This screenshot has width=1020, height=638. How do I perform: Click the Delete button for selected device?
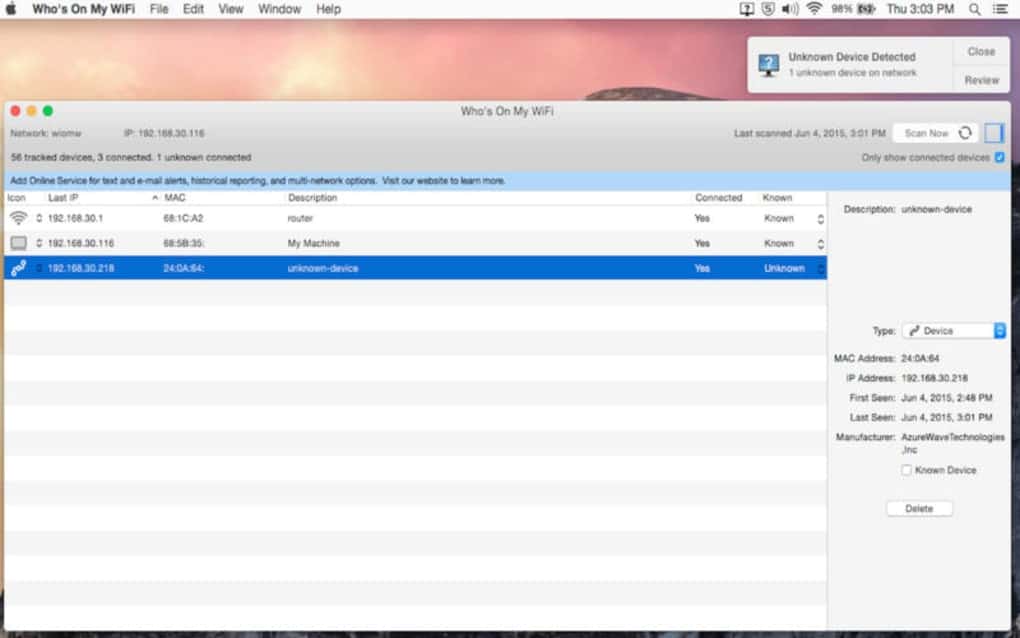(918, 509)
